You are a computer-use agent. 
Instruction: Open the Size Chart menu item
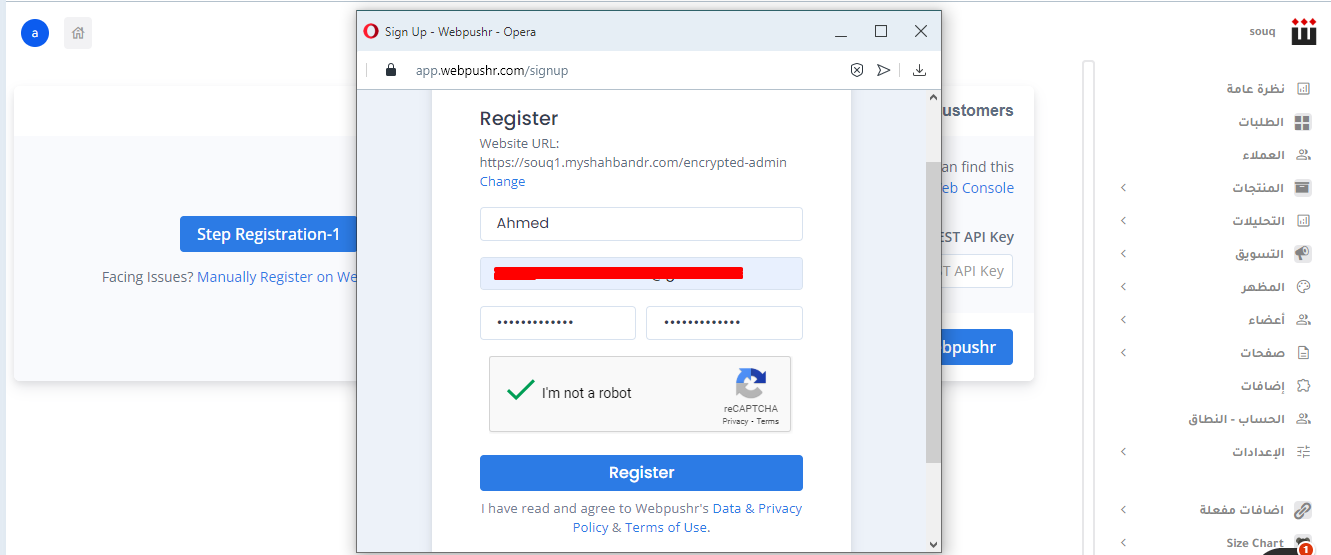(x=1255, y=543)
